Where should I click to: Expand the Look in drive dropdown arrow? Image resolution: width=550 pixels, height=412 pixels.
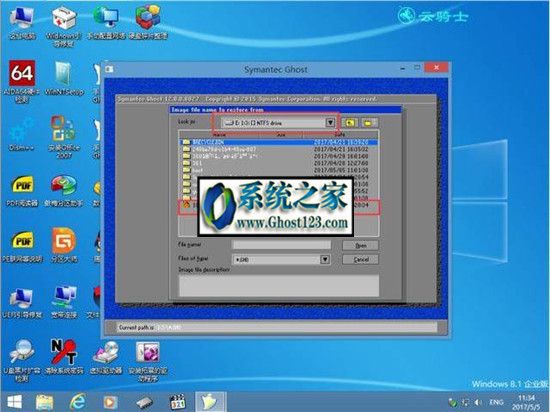(330, 122)
